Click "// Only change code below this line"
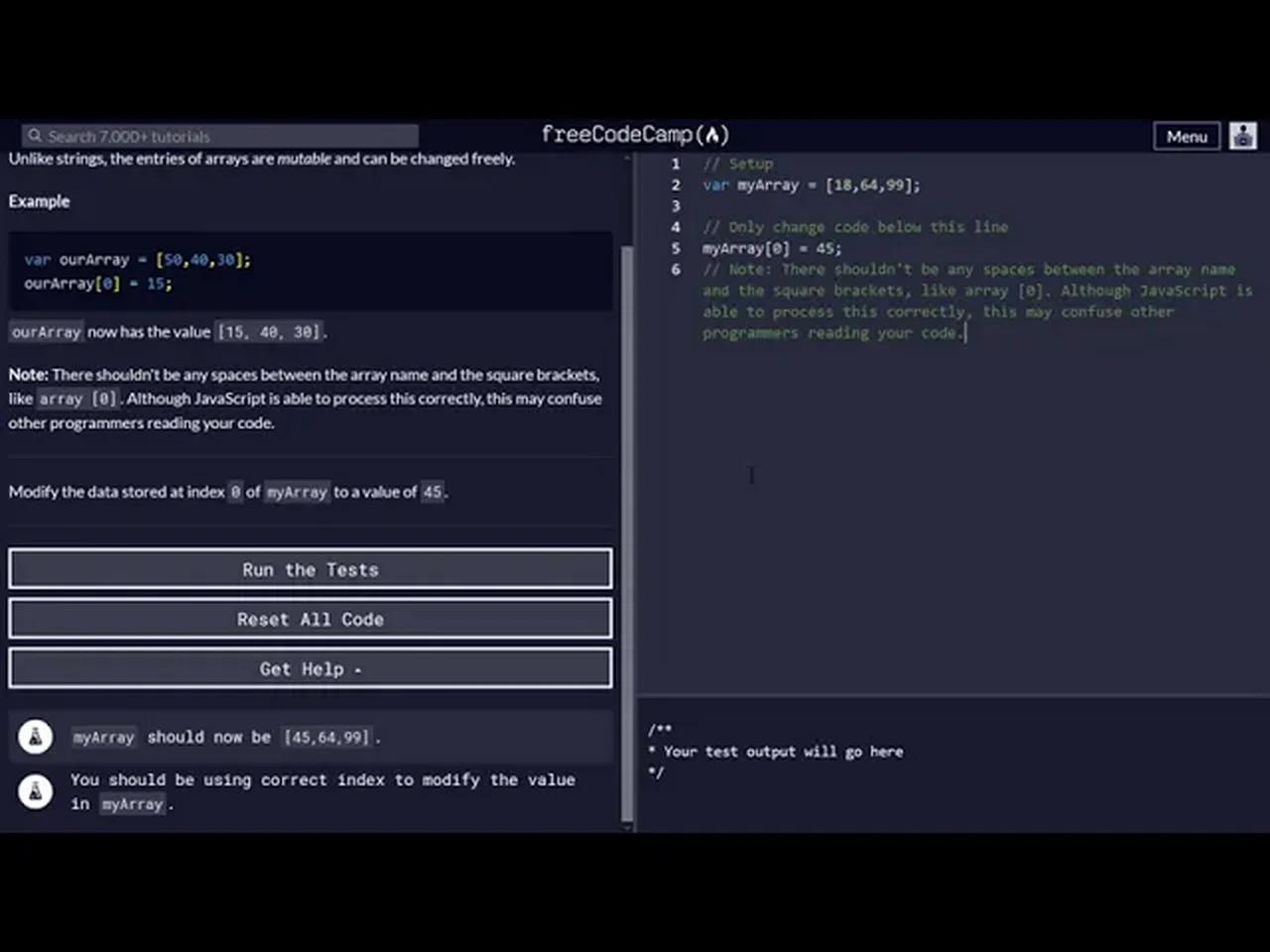Screen dimensions: 1270x952 855,227
